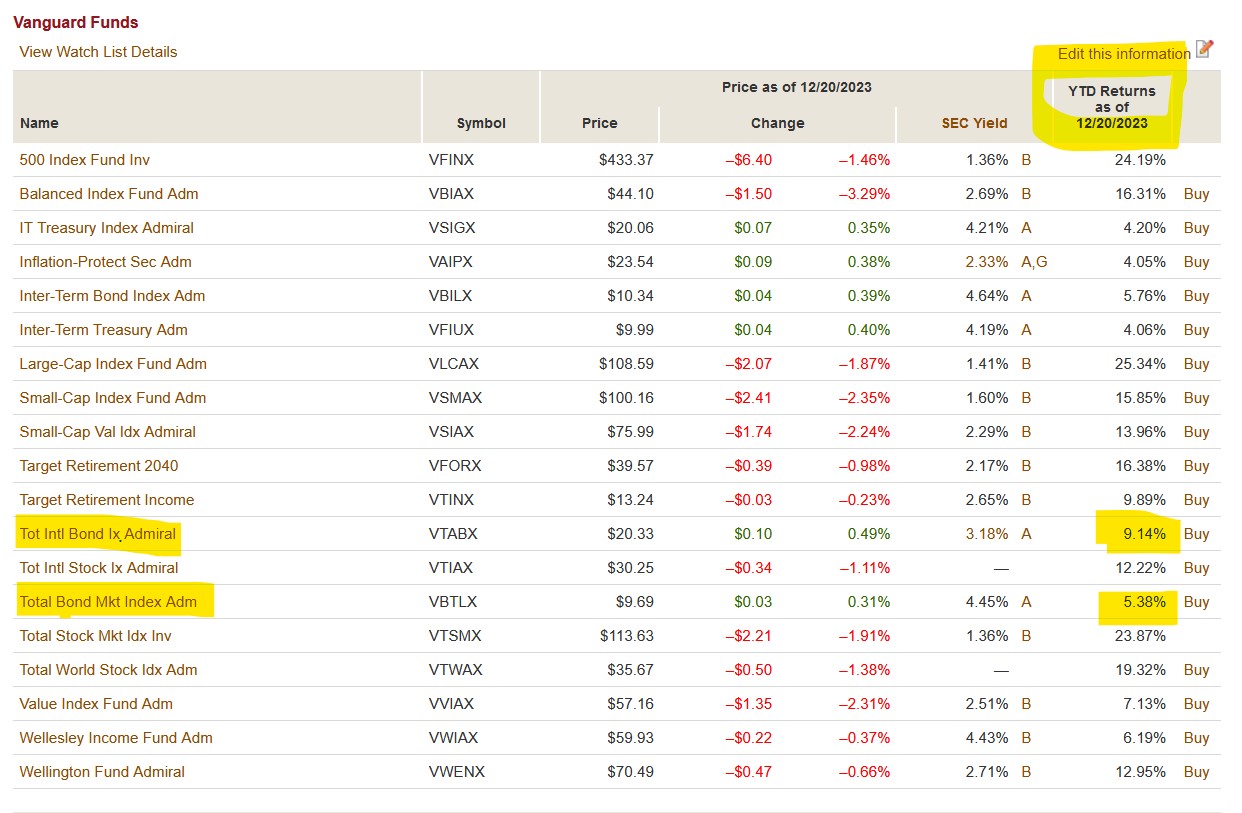The height and width of the screenshot is (813, 1242).
Task: Click the Name column header
Action: pos(39,124)
